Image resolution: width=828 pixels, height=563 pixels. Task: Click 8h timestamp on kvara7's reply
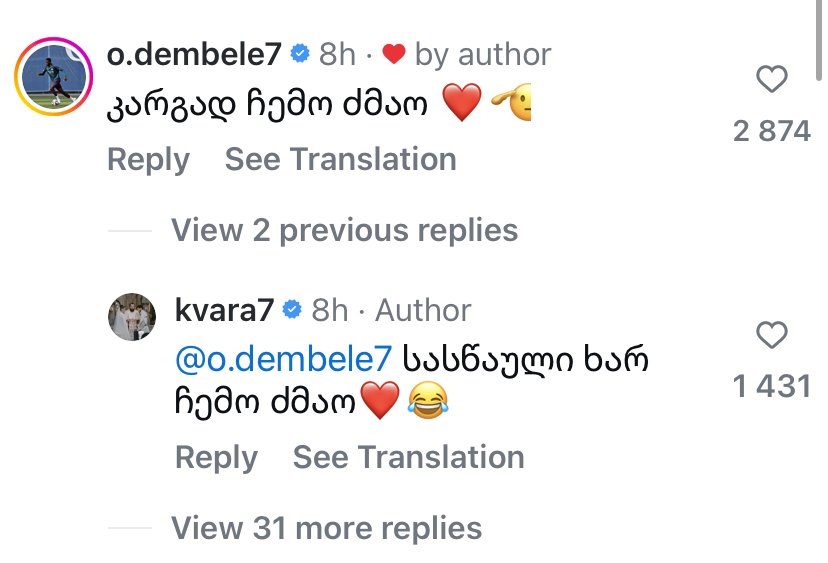[330, 310]
